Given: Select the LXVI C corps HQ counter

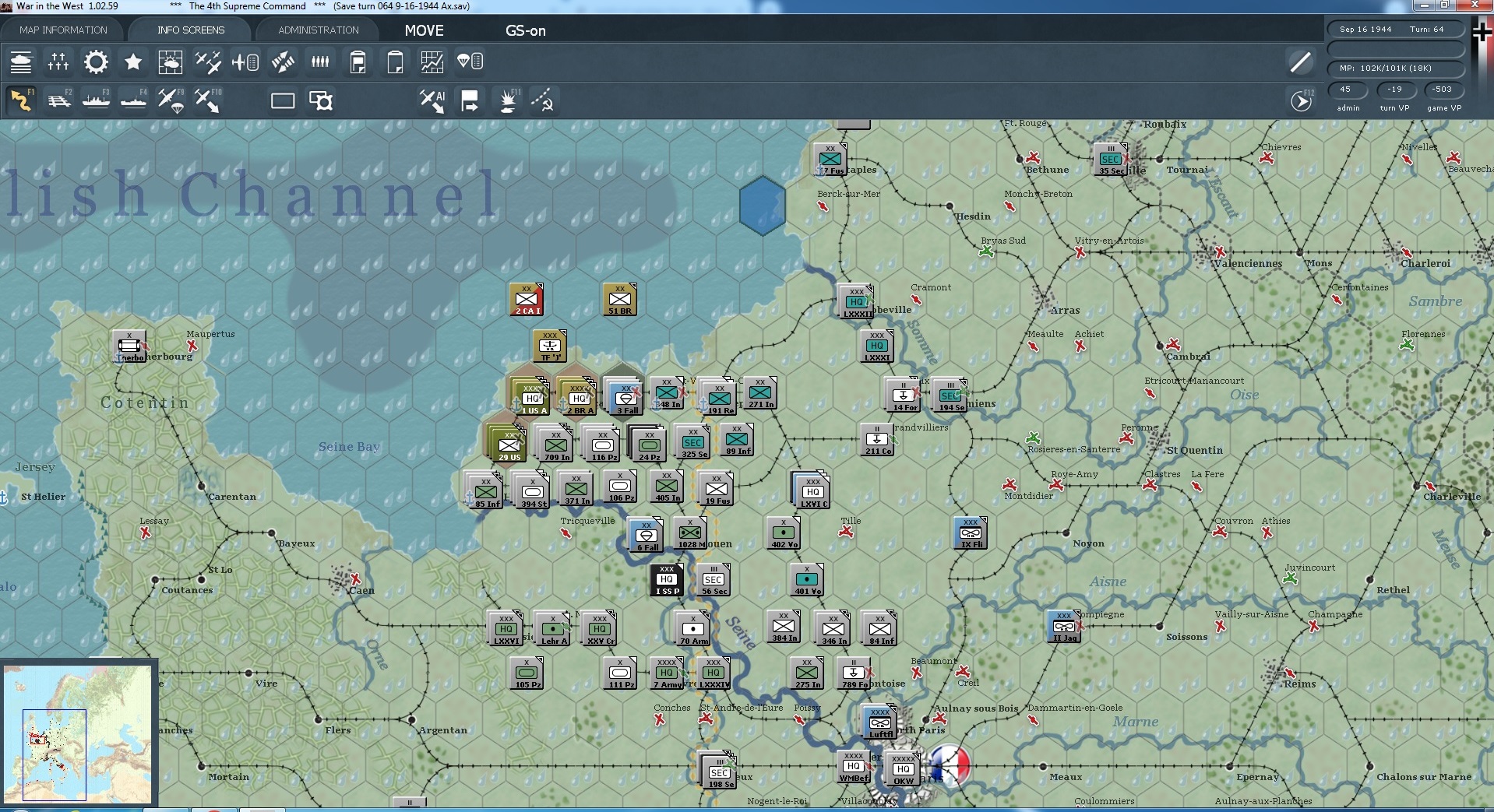Looking at the screenshot, I should click(812, 491).
